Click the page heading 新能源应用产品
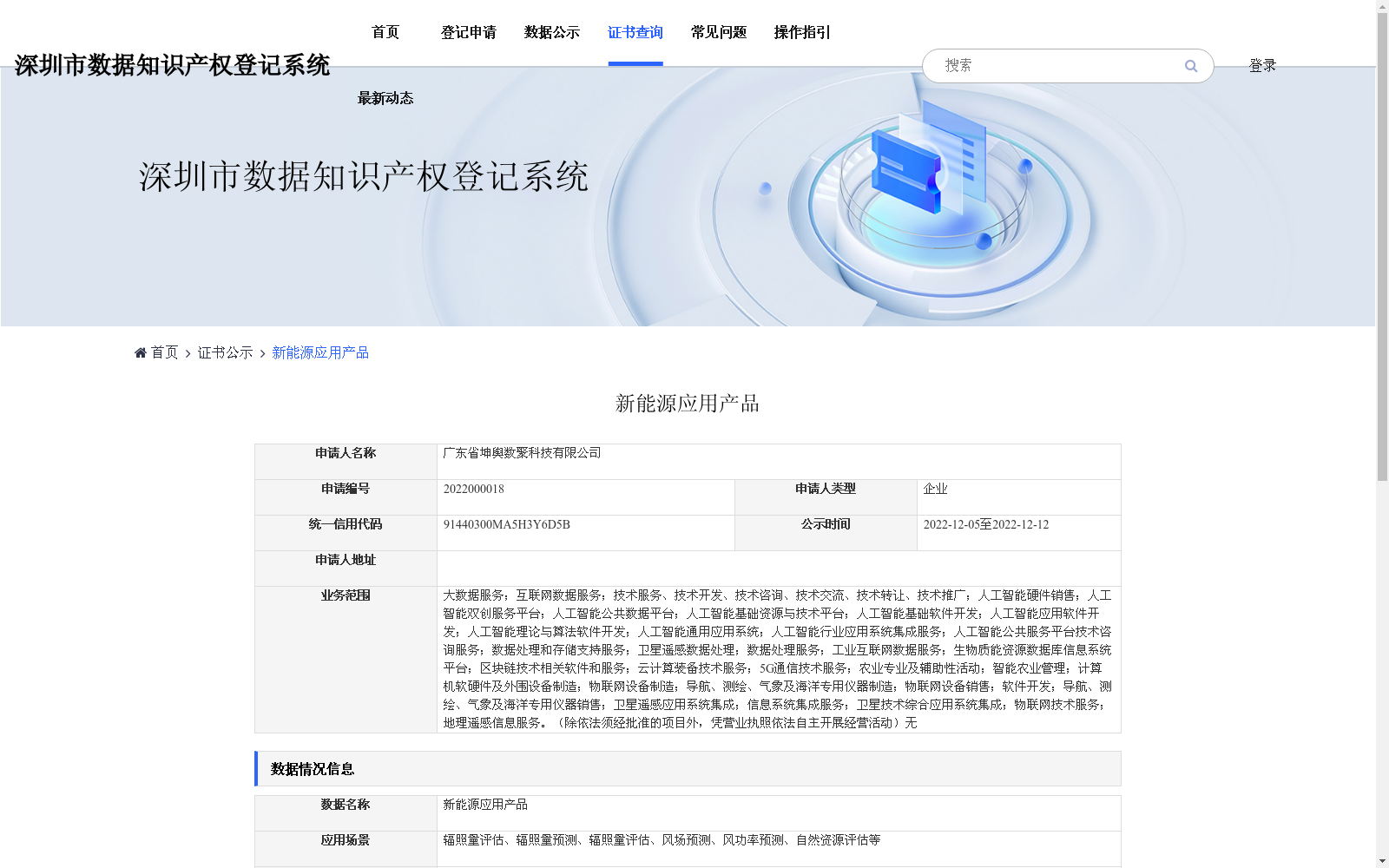This screenshot has width=1389, height=868. coord(688,404)
